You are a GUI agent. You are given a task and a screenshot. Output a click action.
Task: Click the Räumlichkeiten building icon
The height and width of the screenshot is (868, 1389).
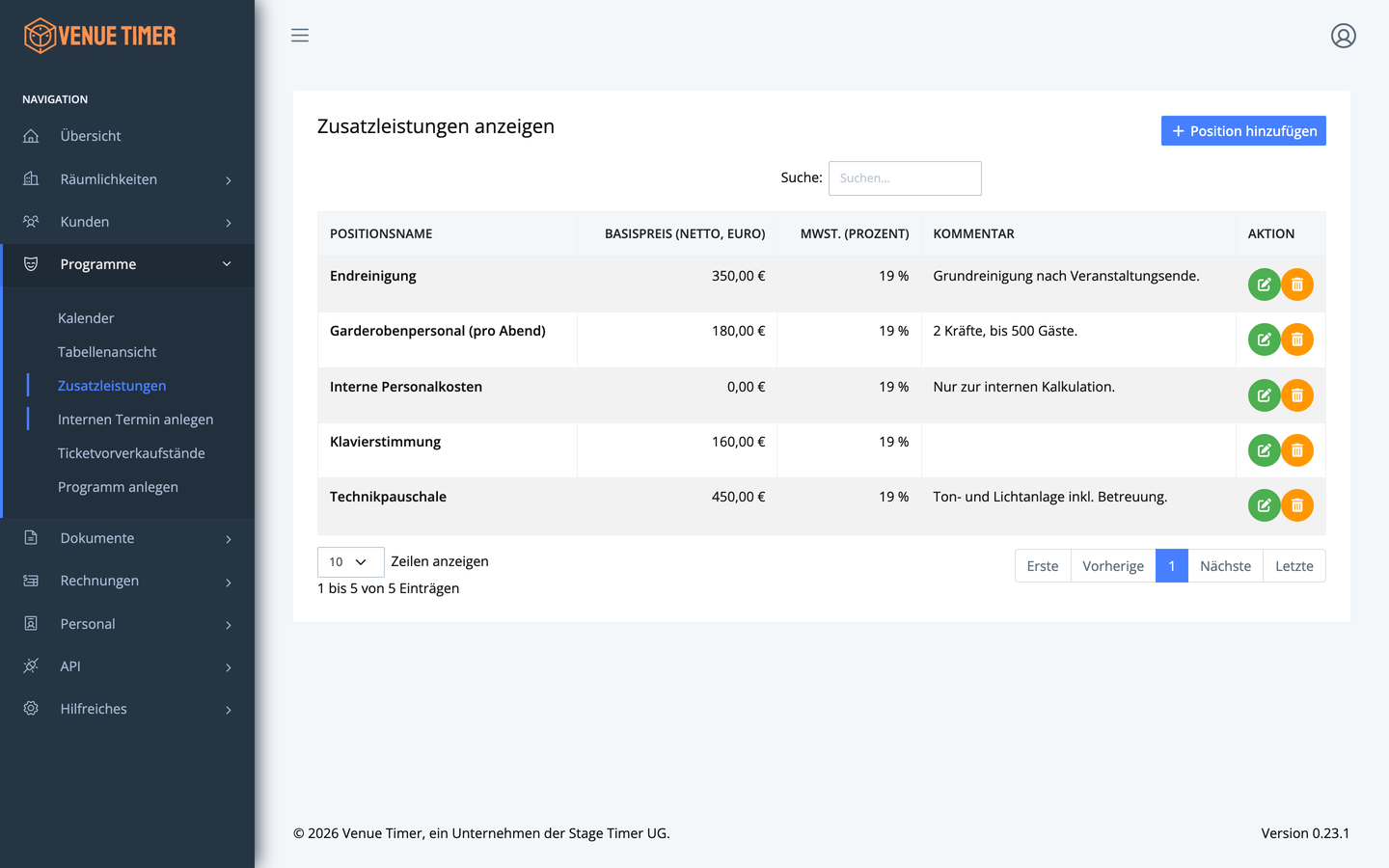pos(31,178)
